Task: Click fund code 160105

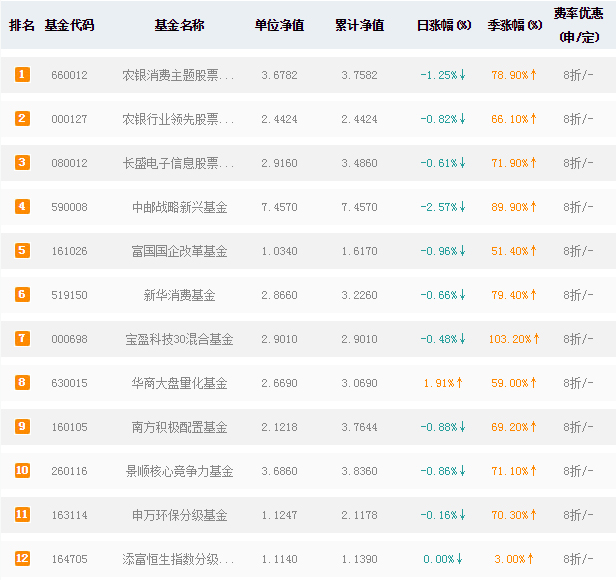Action: (x=70, y=427)
